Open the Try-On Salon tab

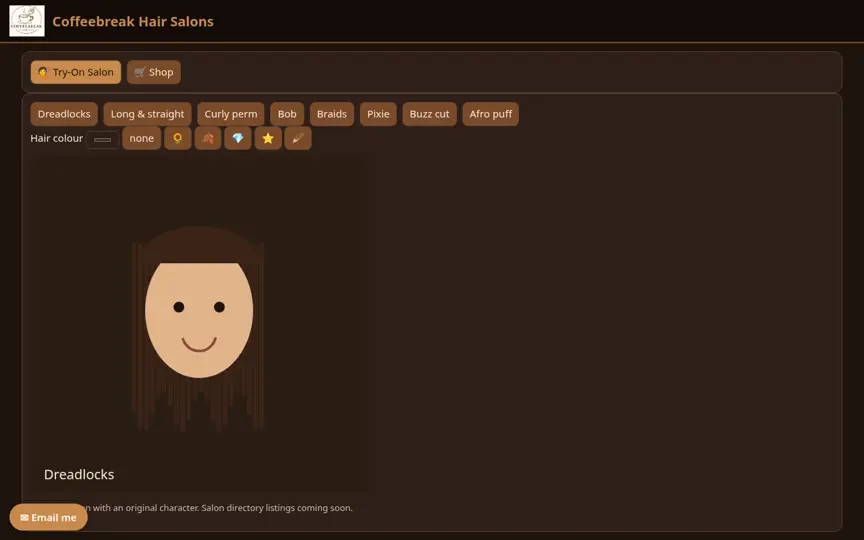(x=76, y=72)
